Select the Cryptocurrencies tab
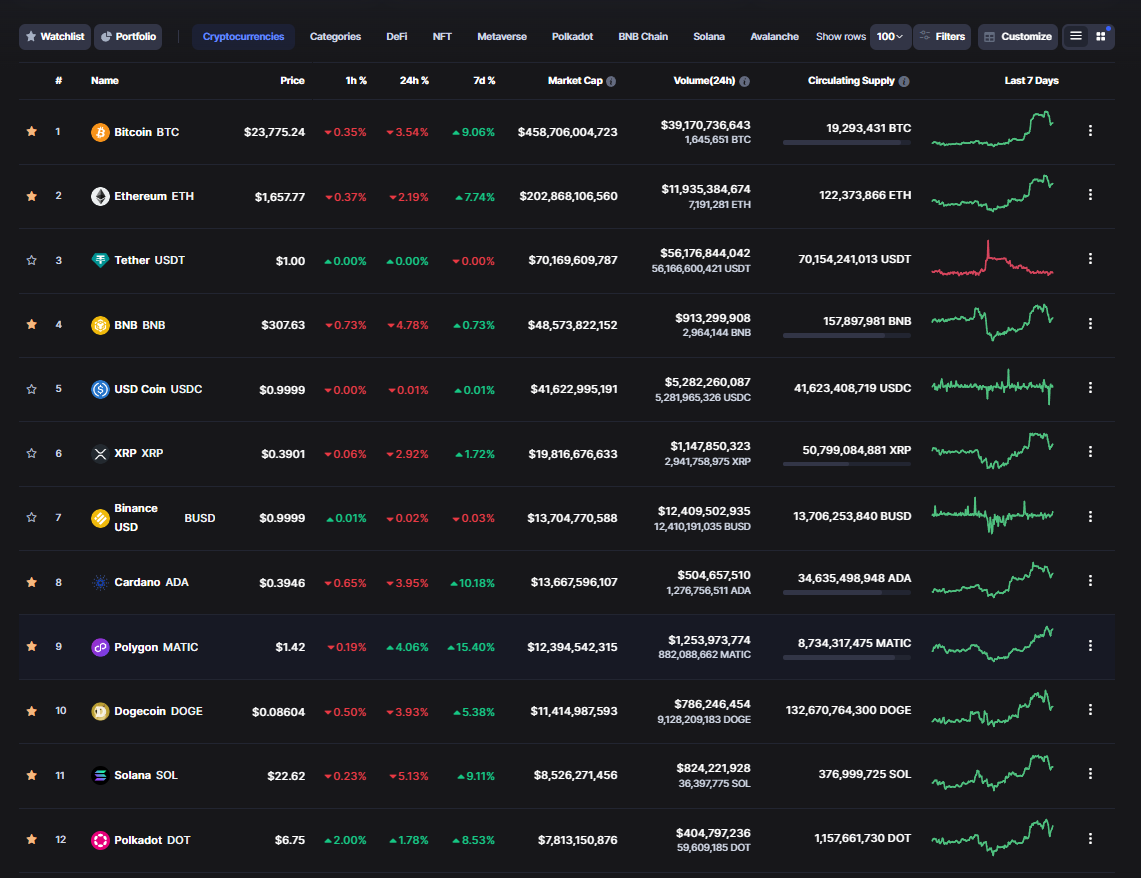1141x878 pixels. (243, 36)
